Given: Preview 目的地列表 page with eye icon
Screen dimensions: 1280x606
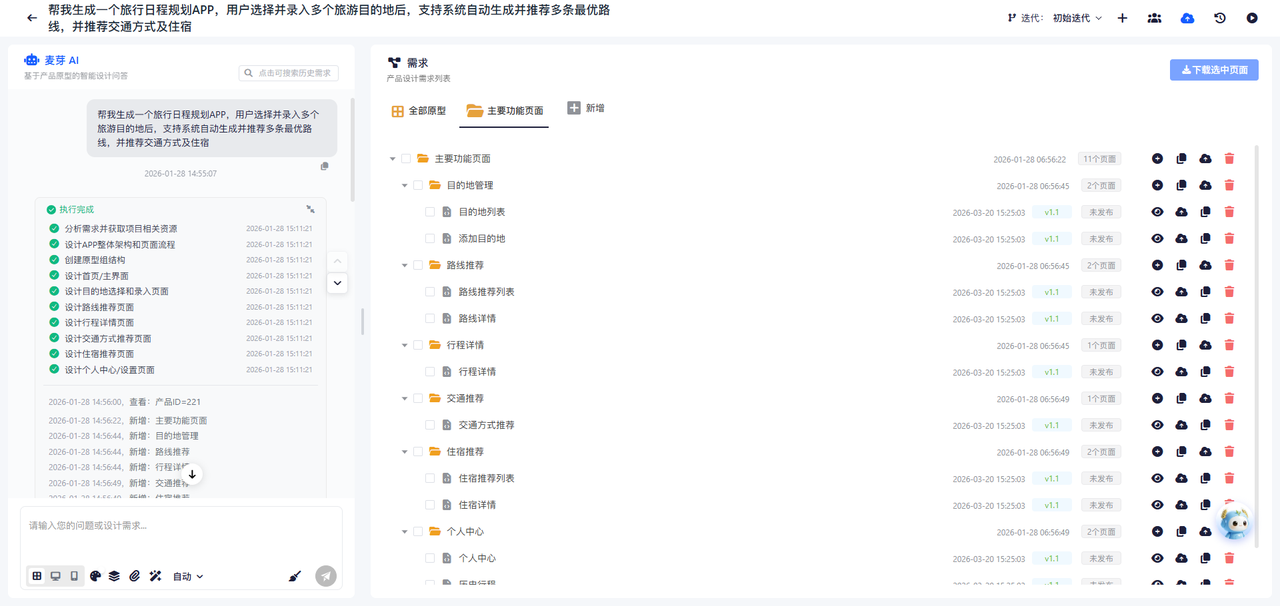Looking at the screenshot, I should tap(1157, 212).
